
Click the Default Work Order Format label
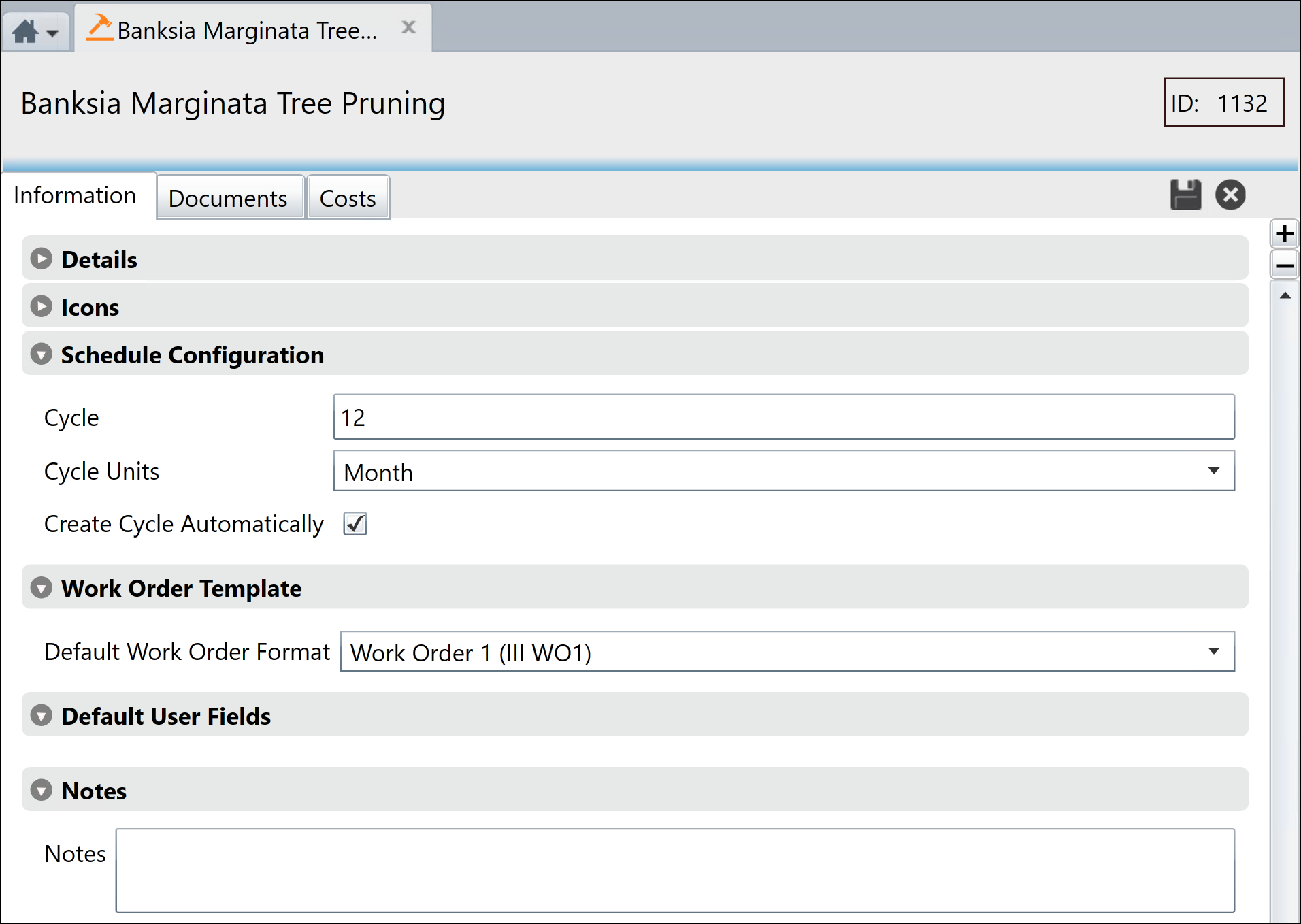click(x=186, y=652)
